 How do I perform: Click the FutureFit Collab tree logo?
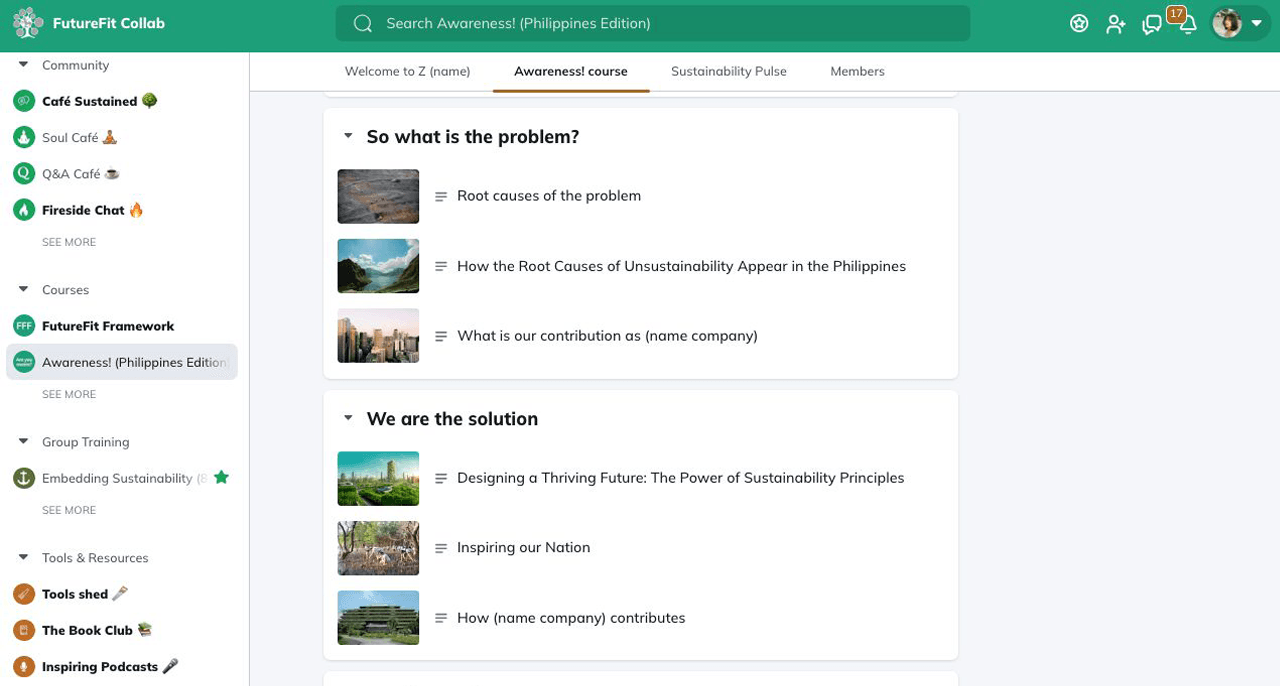(x=28, y=23)
